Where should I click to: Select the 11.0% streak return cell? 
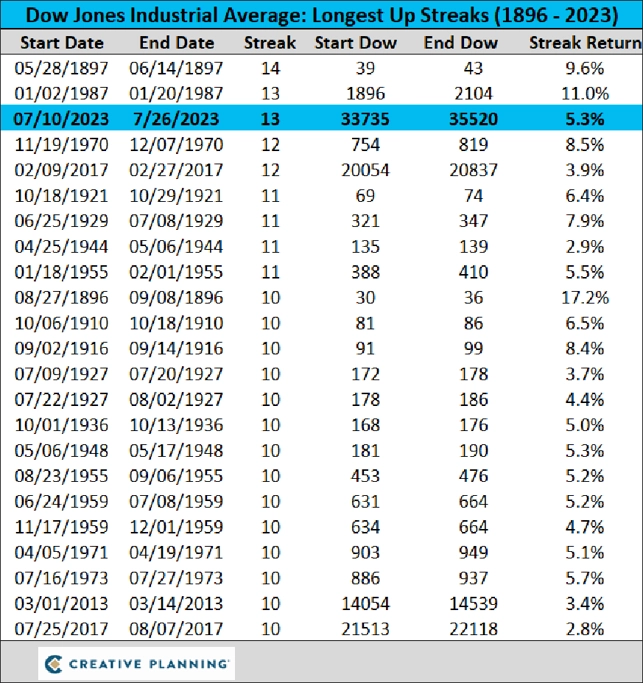pos(585,93)
